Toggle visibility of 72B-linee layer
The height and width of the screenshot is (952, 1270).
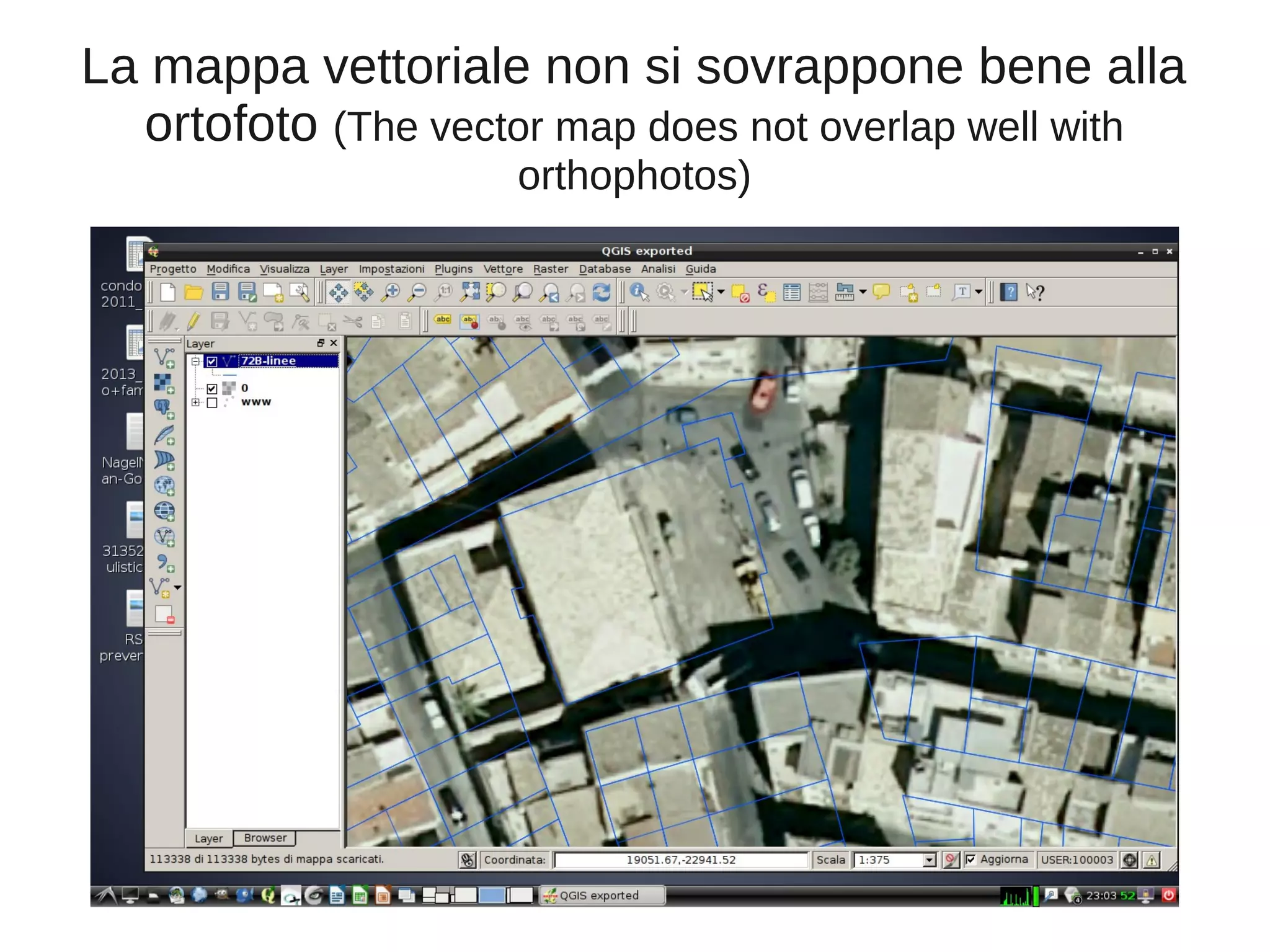[x=212, y=361]
